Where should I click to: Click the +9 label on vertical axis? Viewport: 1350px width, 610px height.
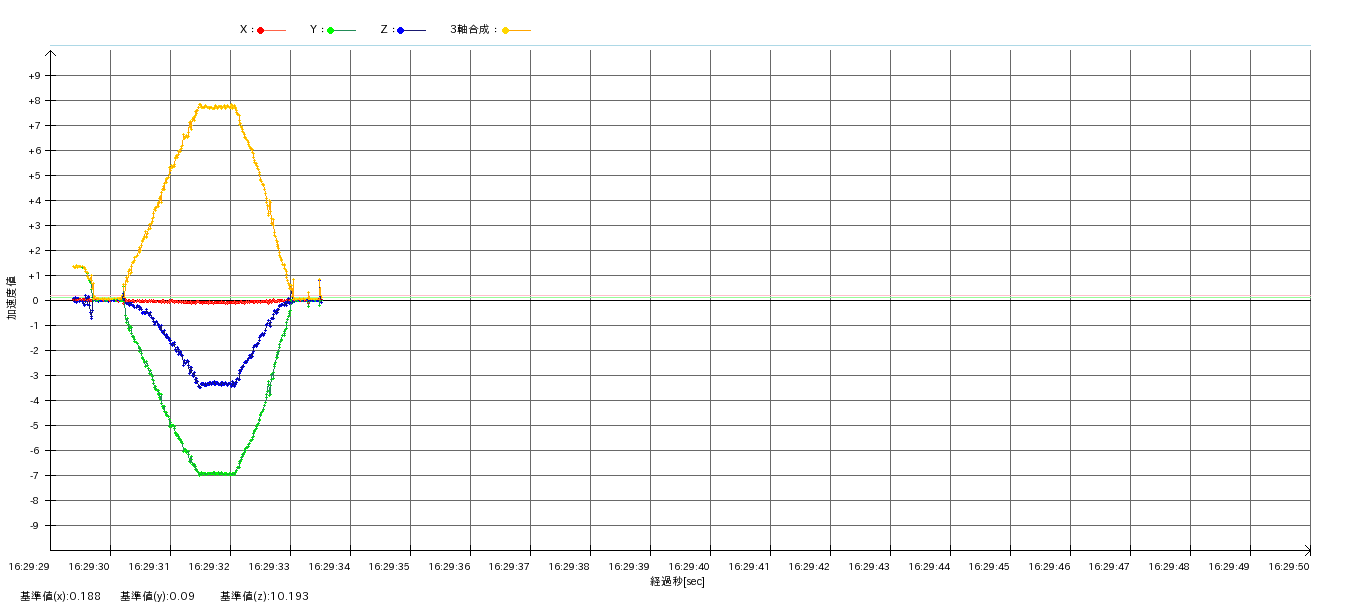click(x=34, y=76)
